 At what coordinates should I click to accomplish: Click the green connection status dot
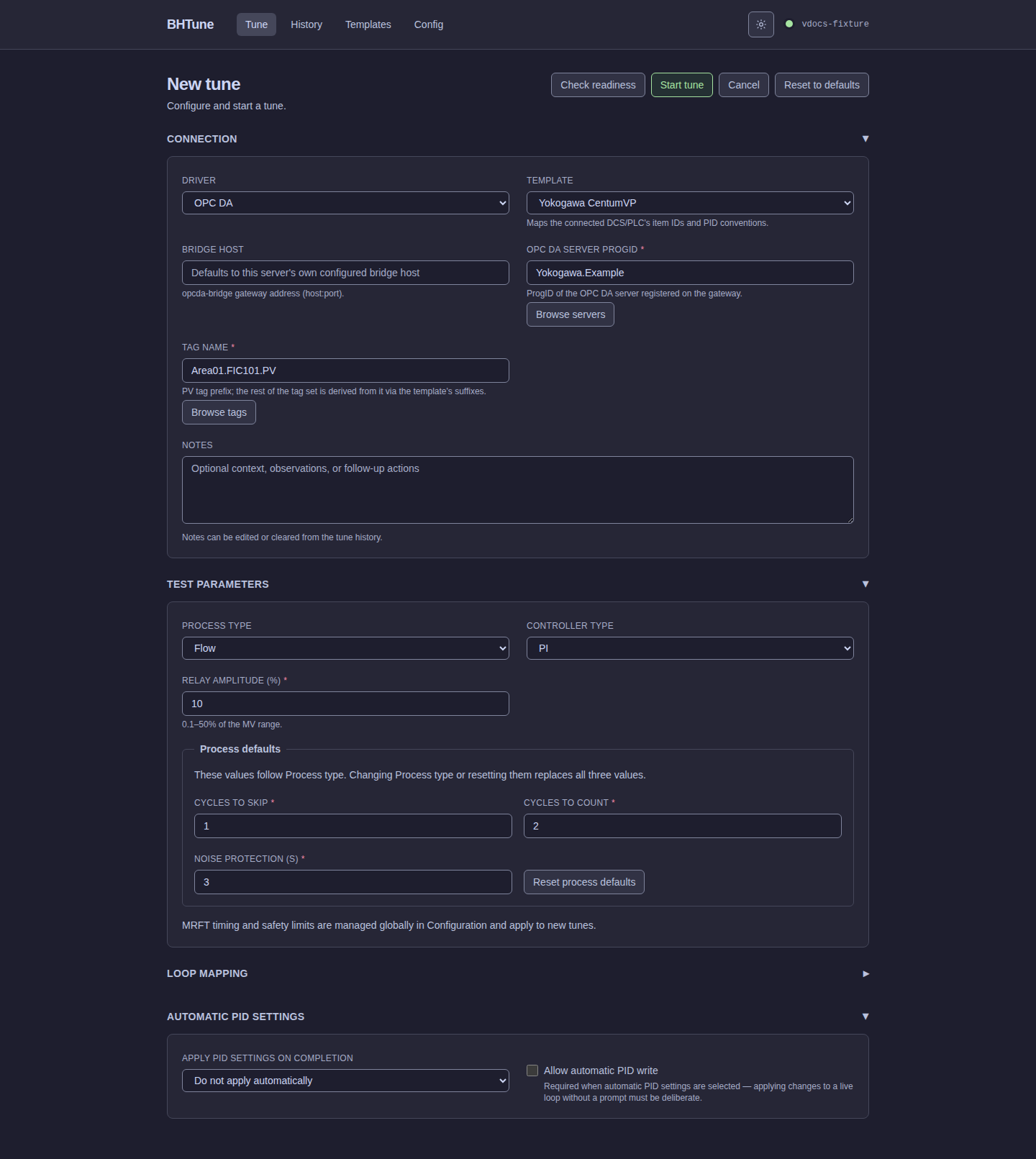click(x=789, y=24)
